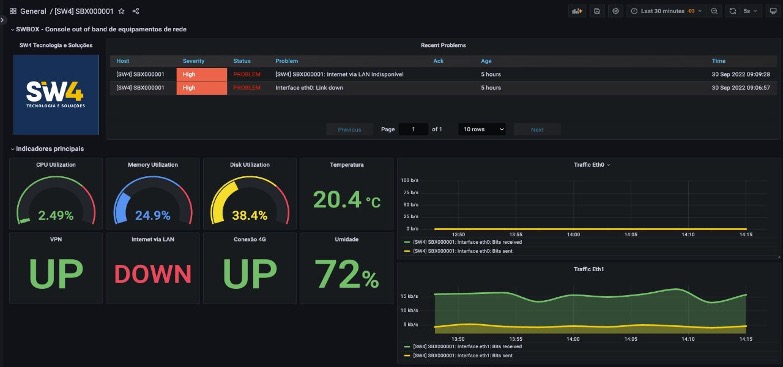Open Disk Utilization panel title menu
783x367 pixels.
pos(250,164)
